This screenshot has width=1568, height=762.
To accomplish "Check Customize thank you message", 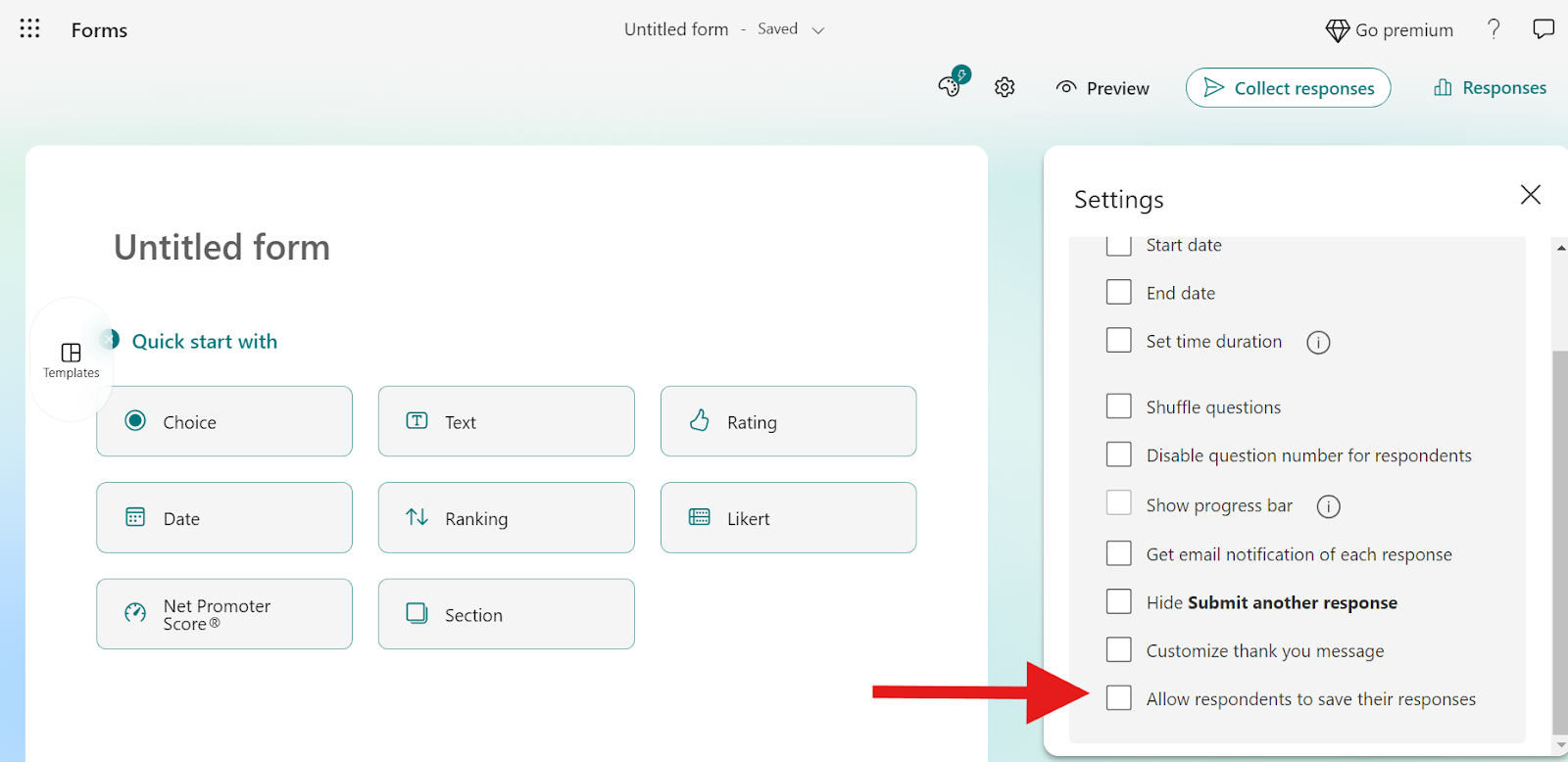I will pyautogui.click(x=1118, y=649).
